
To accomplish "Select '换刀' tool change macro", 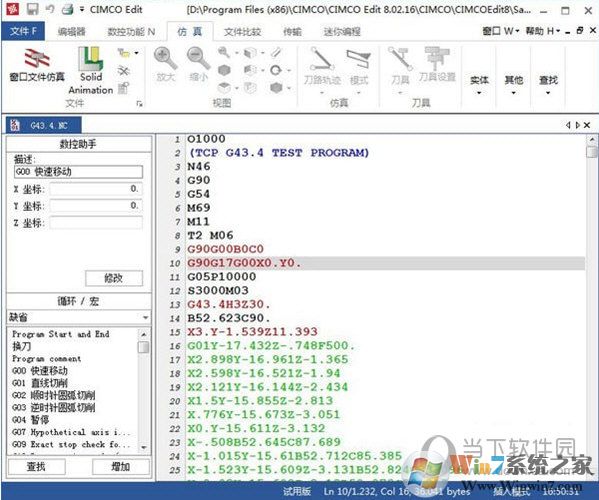I will pos(21,346).
